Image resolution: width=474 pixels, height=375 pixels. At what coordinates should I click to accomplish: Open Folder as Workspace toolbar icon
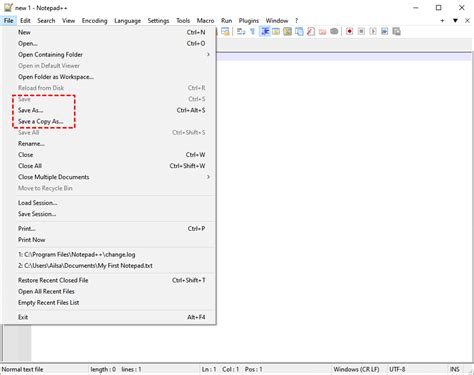click(322, 32)
